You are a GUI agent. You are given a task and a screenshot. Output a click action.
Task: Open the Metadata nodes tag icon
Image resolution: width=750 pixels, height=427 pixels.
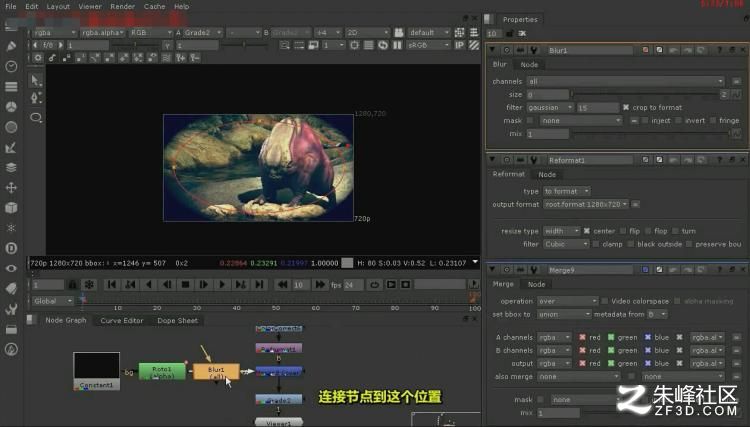coord(11,288)
